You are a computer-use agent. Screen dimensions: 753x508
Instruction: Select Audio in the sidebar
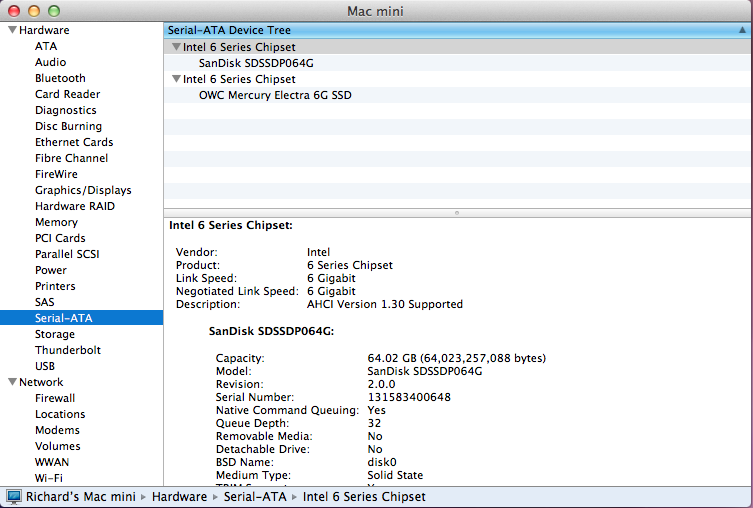pos(50,62)
